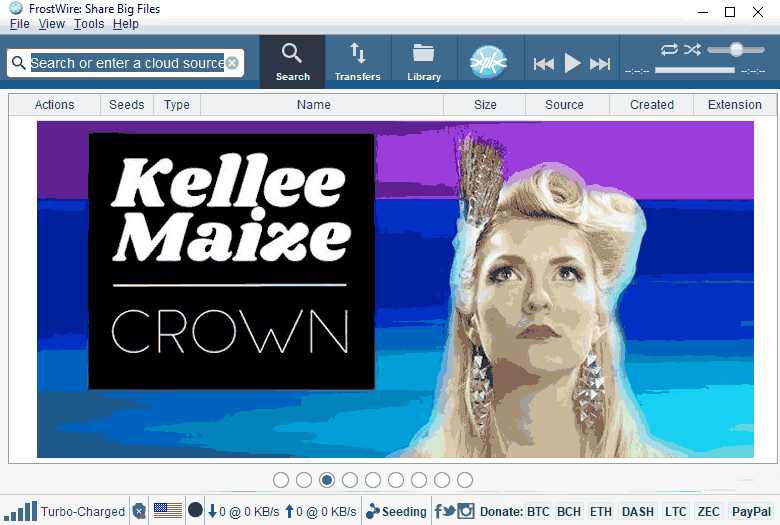780x525 pixels.
Task: Select the eighth slideshow dot
Action: pos(442,480)
